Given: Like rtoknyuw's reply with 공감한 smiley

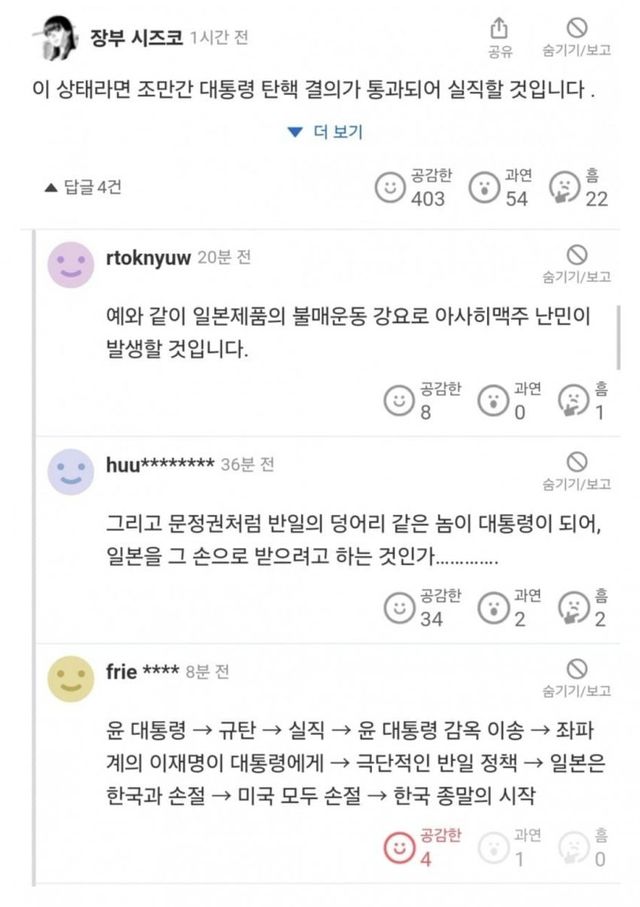Looking at the screenshot, I should 399,400.
